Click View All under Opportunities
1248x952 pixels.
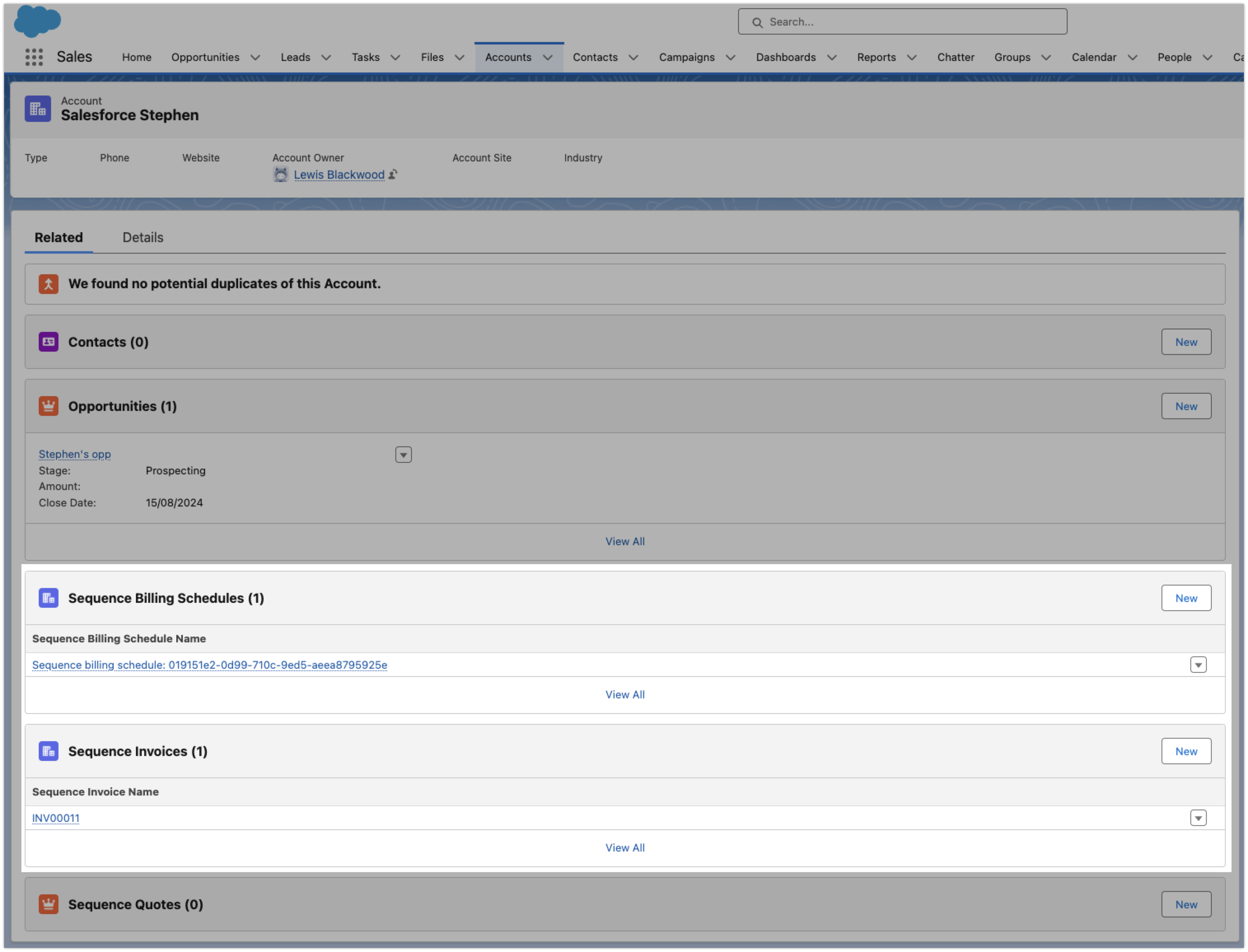coord(625,542)
